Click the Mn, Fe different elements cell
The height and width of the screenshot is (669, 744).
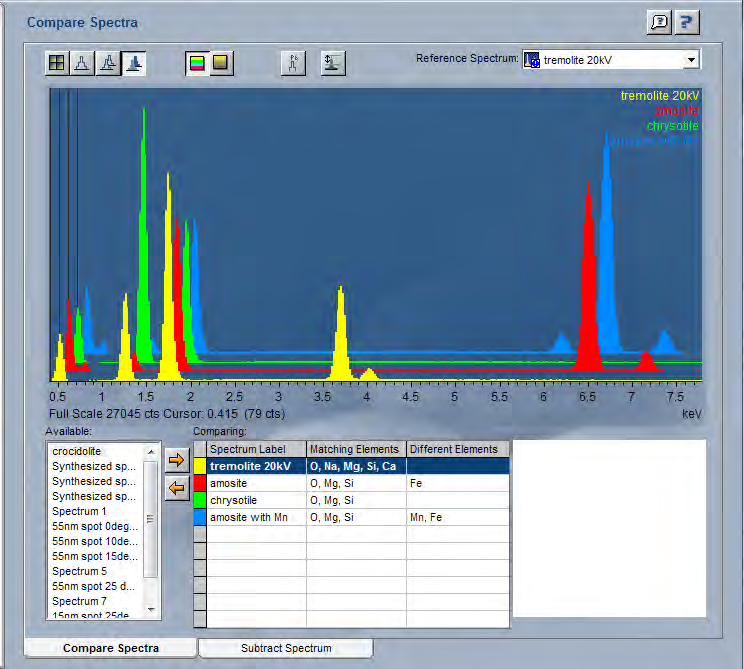[458, 517]
